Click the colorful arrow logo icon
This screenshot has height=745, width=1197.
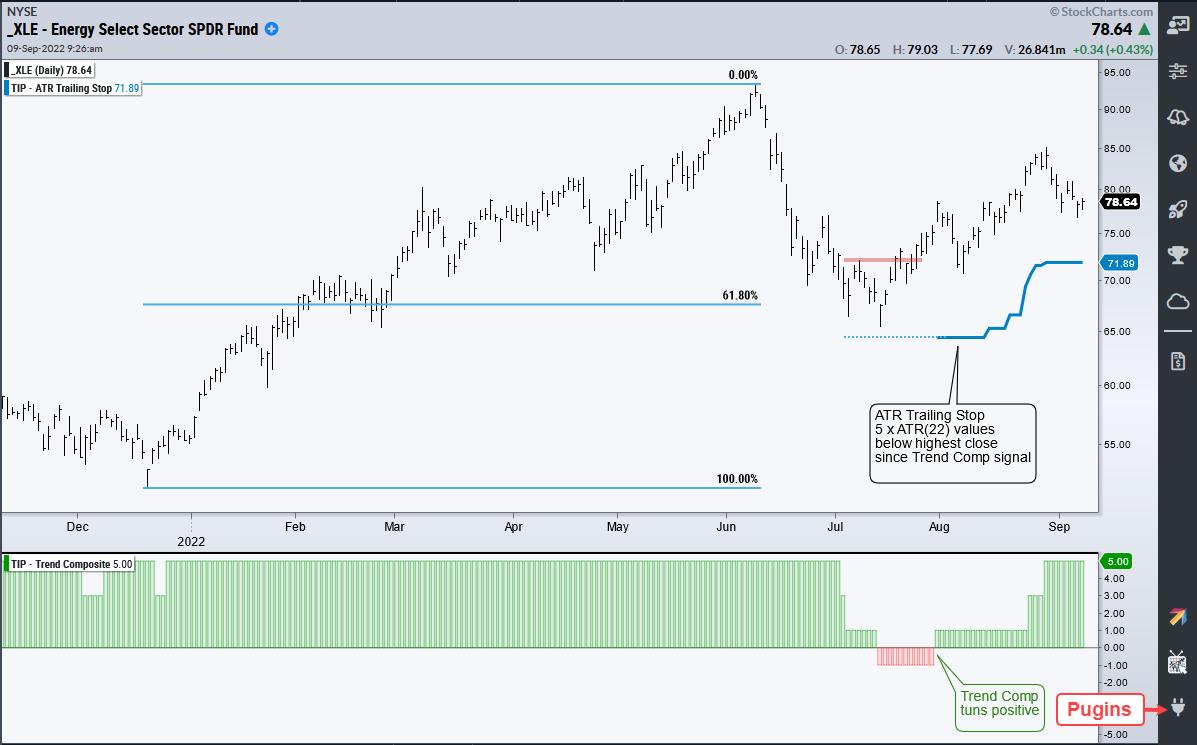coord(1177,616)
